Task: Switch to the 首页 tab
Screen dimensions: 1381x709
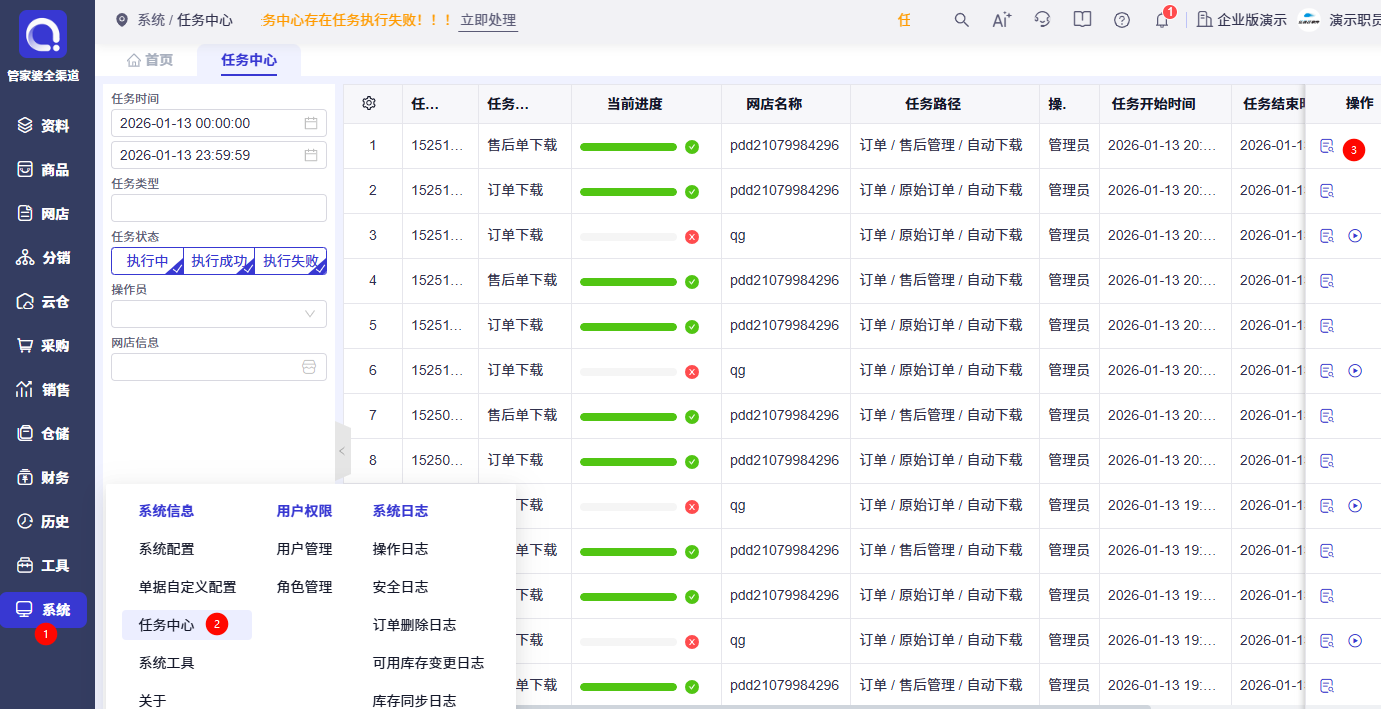Action: (x=150, y=60)
